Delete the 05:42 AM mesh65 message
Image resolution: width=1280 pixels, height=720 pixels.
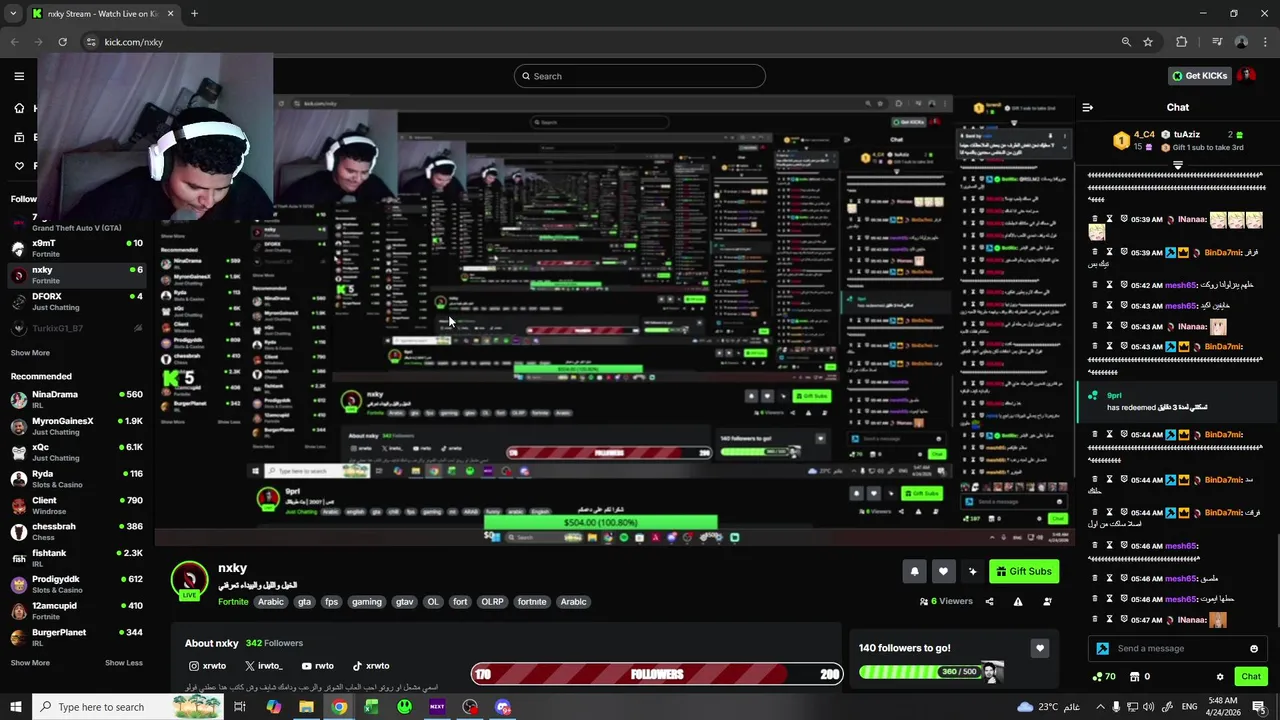click(x=1095, y=285)
